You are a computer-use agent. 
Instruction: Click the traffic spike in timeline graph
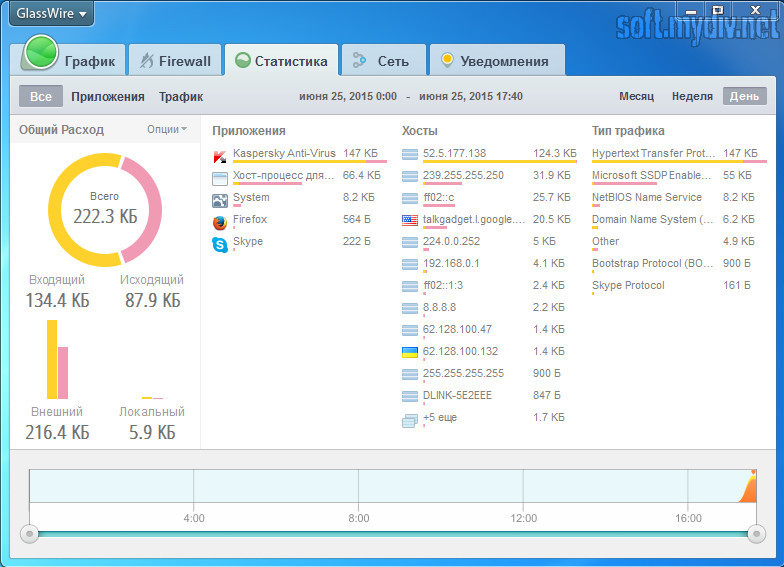(748, 488)
